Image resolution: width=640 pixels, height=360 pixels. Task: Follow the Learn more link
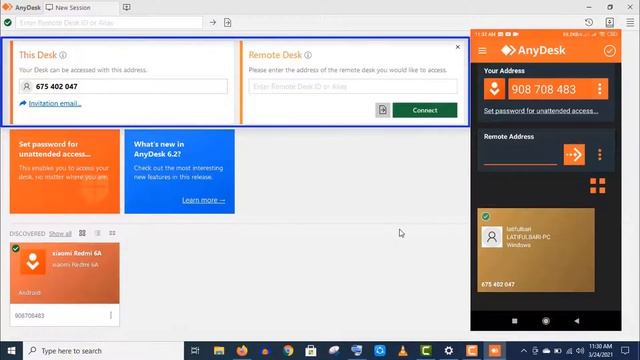point(203,200)
